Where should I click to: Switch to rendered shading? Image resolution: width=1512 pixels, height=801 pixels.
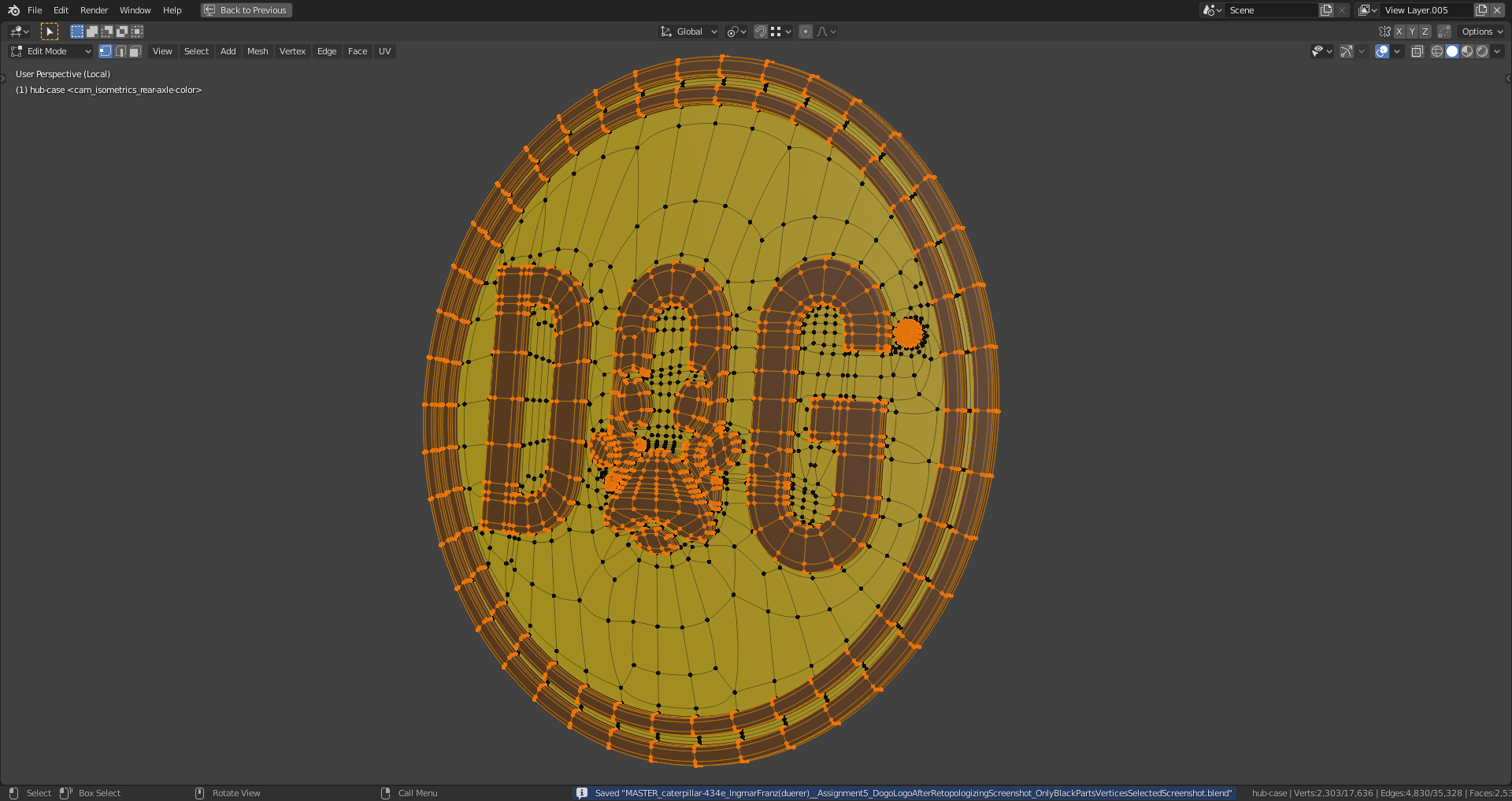[1482, 51]
